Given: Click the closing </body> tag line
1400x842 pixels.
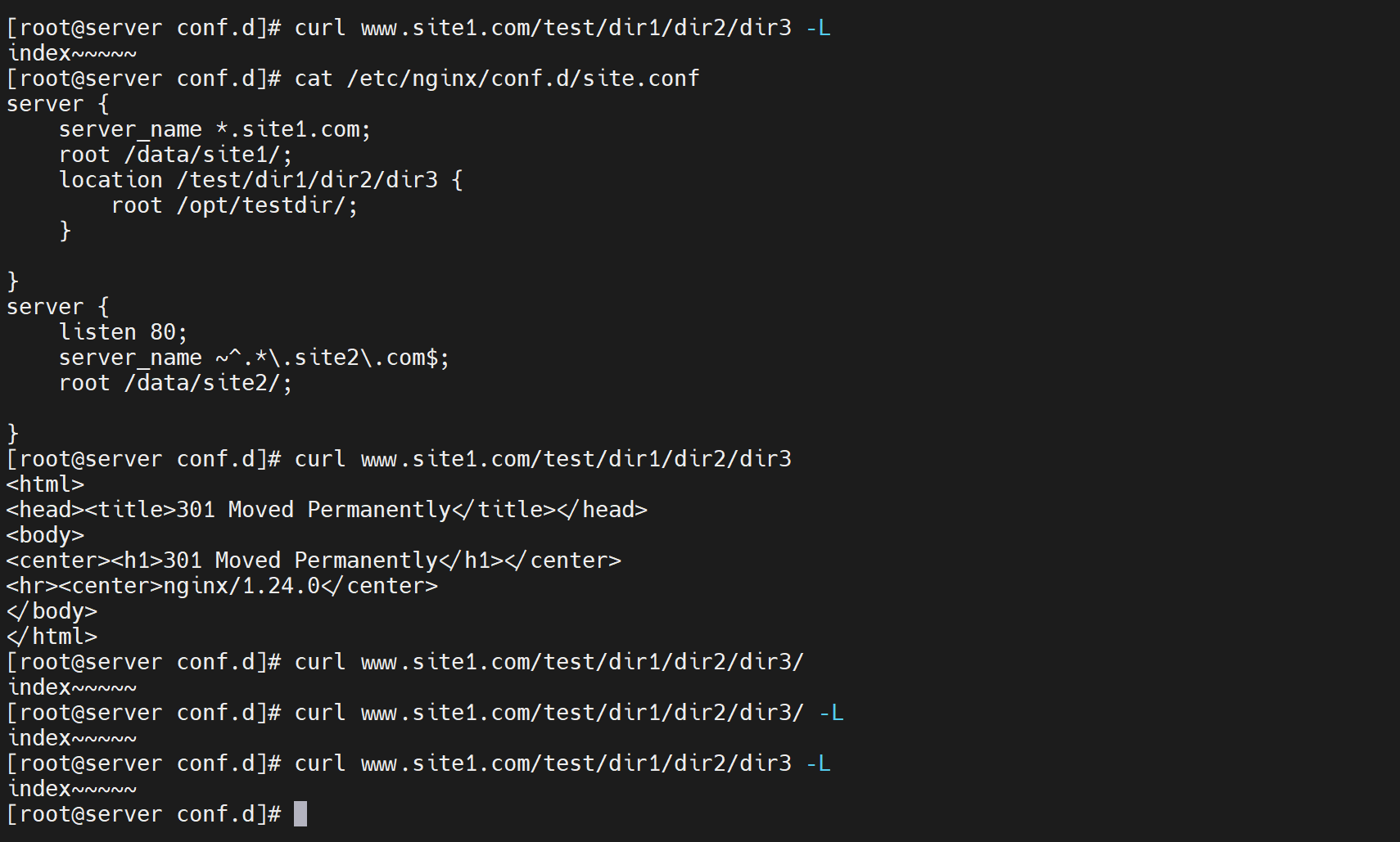Looking at the screenshot, I should (x=52, y=611).
